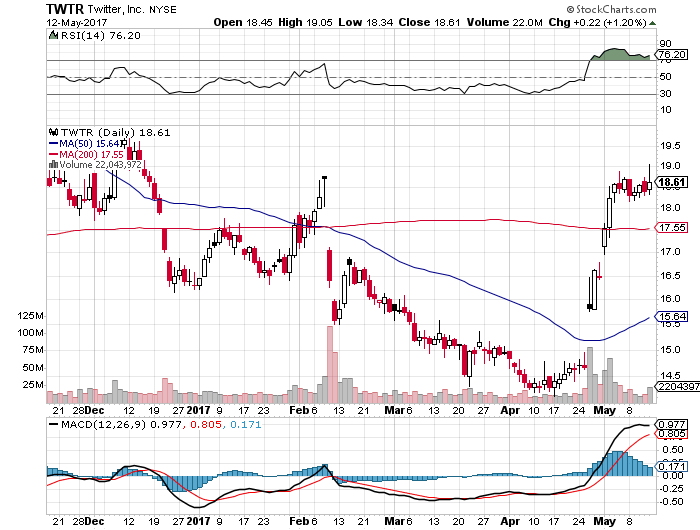
Task: Click the green up arrow beside Chg
Action: click(x=652, y=20)
